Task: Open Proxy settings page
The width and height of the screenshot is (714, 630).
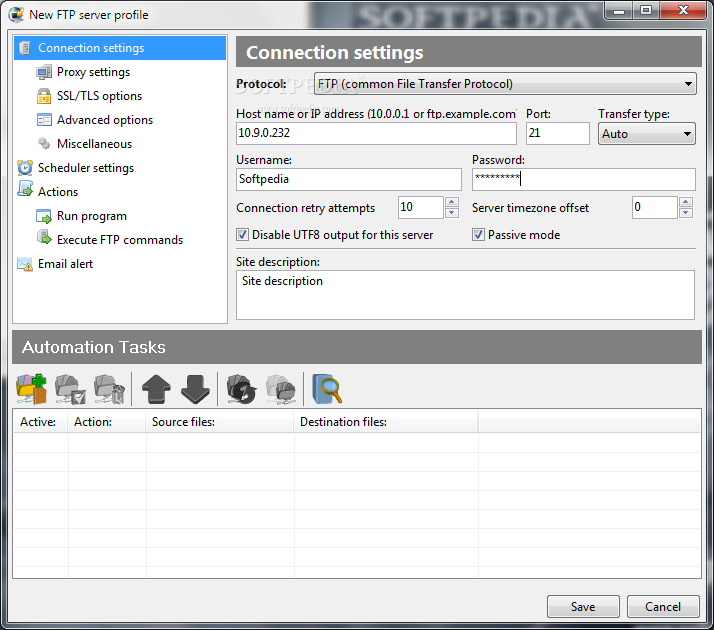Action: 93,72
